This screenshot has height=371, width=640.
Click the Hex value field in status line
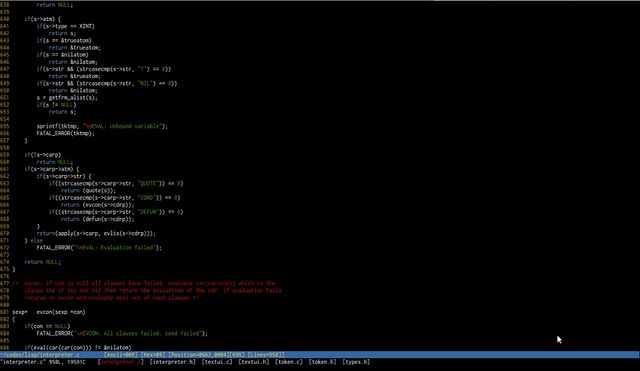click(x=153, y=355)
